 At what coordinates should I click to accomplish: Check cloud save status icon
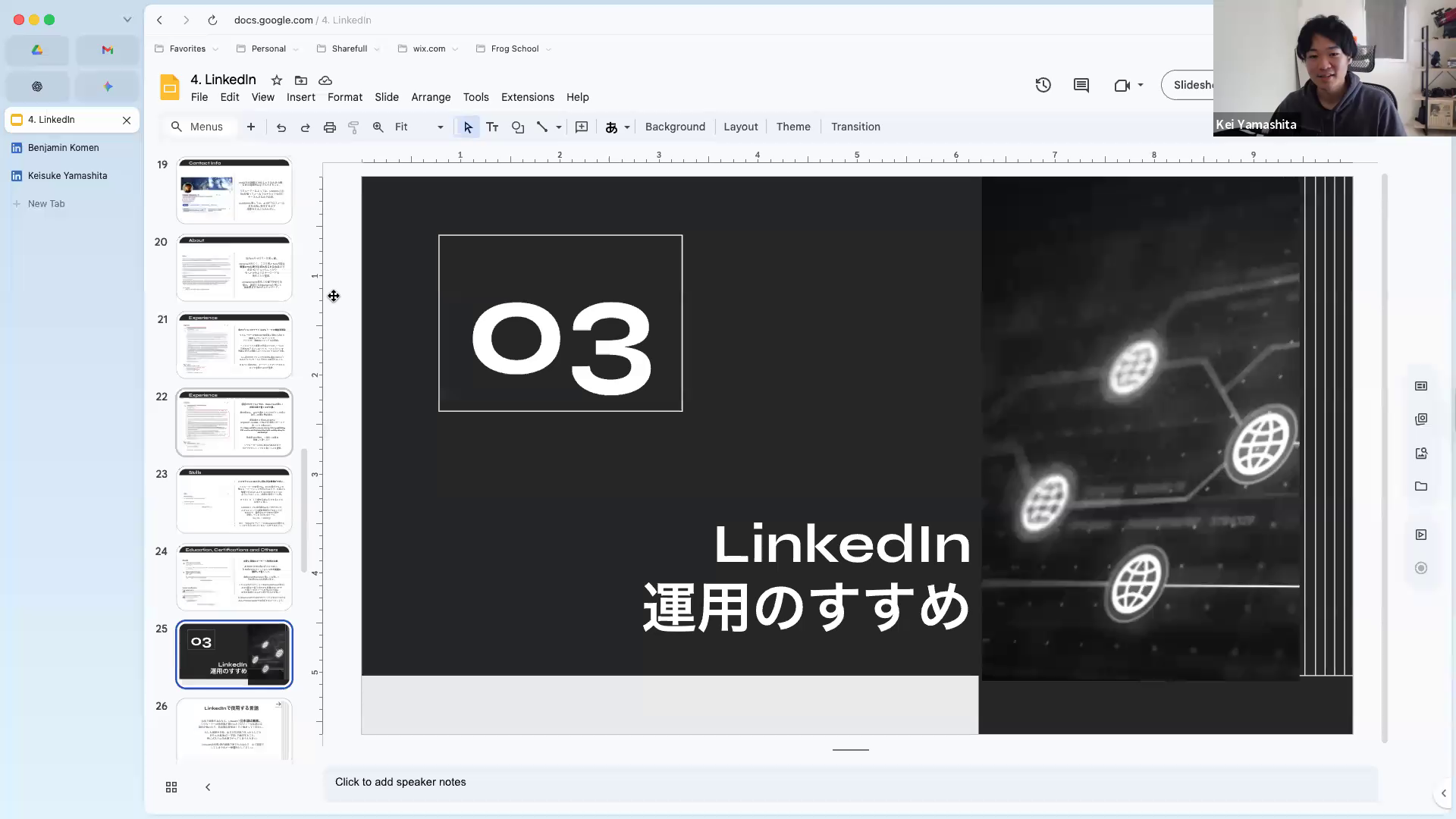325,80
